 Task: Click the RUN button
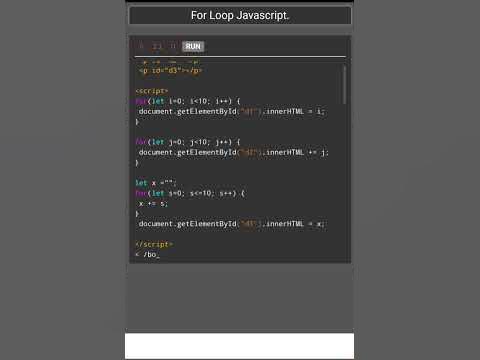[x=193, y=46]
